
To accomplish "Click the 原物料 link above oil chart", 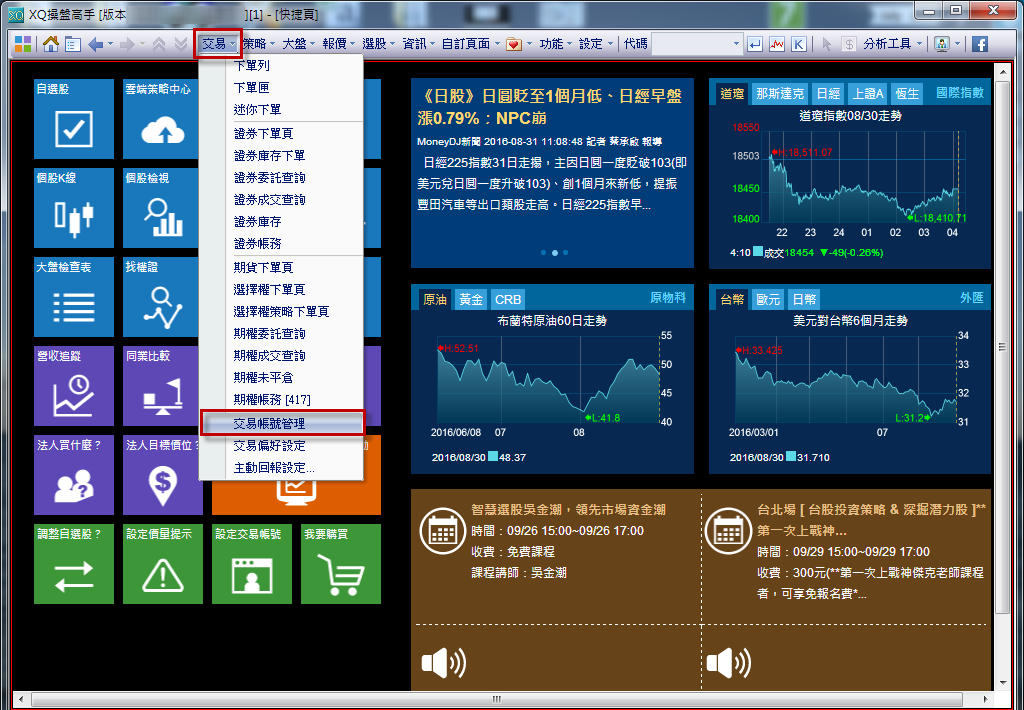I will pyautogui.click(x=667, y=298).
